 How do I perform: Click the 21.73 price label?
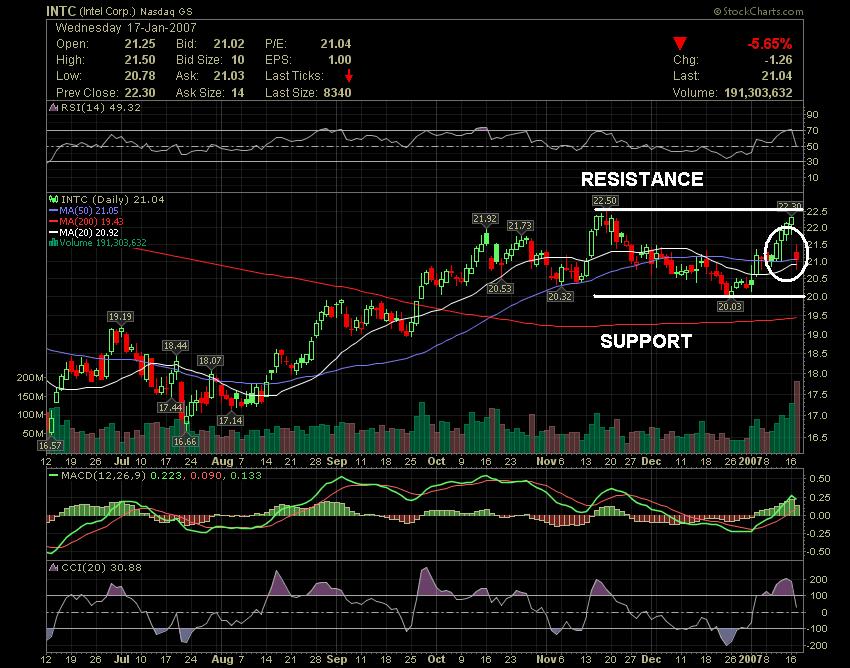pos(520,226)
